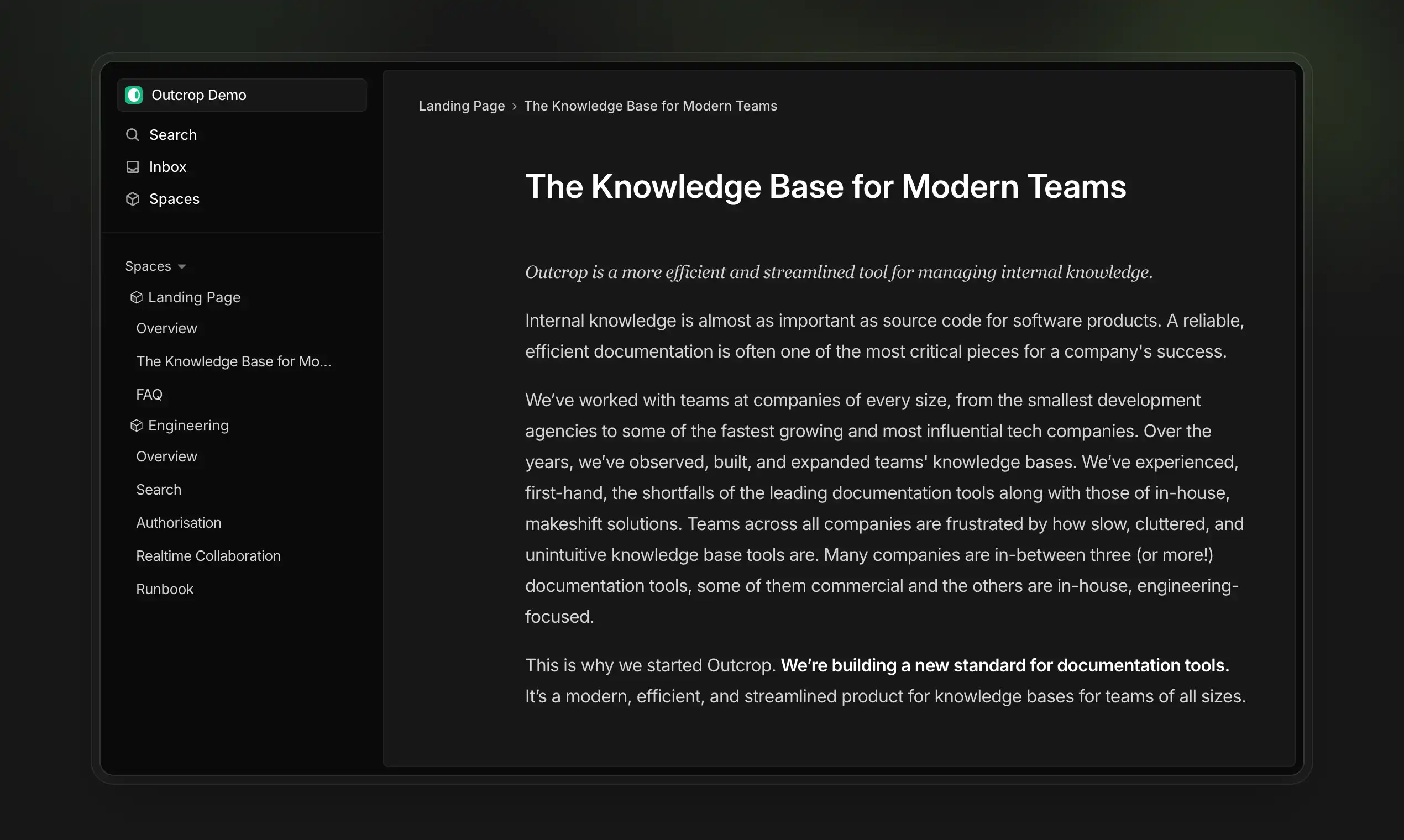Collapse the Landing Page space
This screenshot has height=840, width=1404.
click(194, 298)
